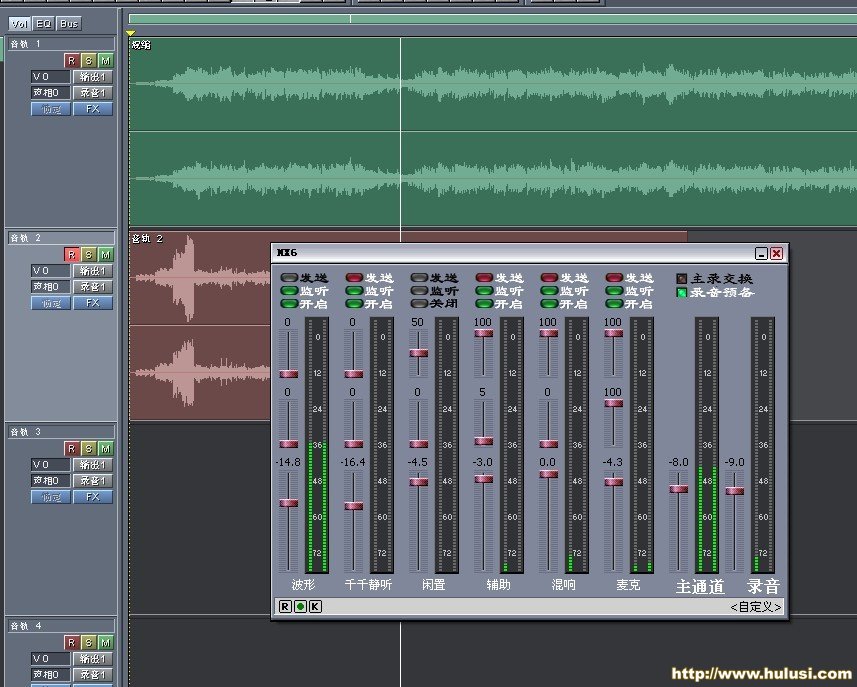This screenshot has height=687, width=857.
Task: Switch to the Bus tab
Action: coord(69,24)
